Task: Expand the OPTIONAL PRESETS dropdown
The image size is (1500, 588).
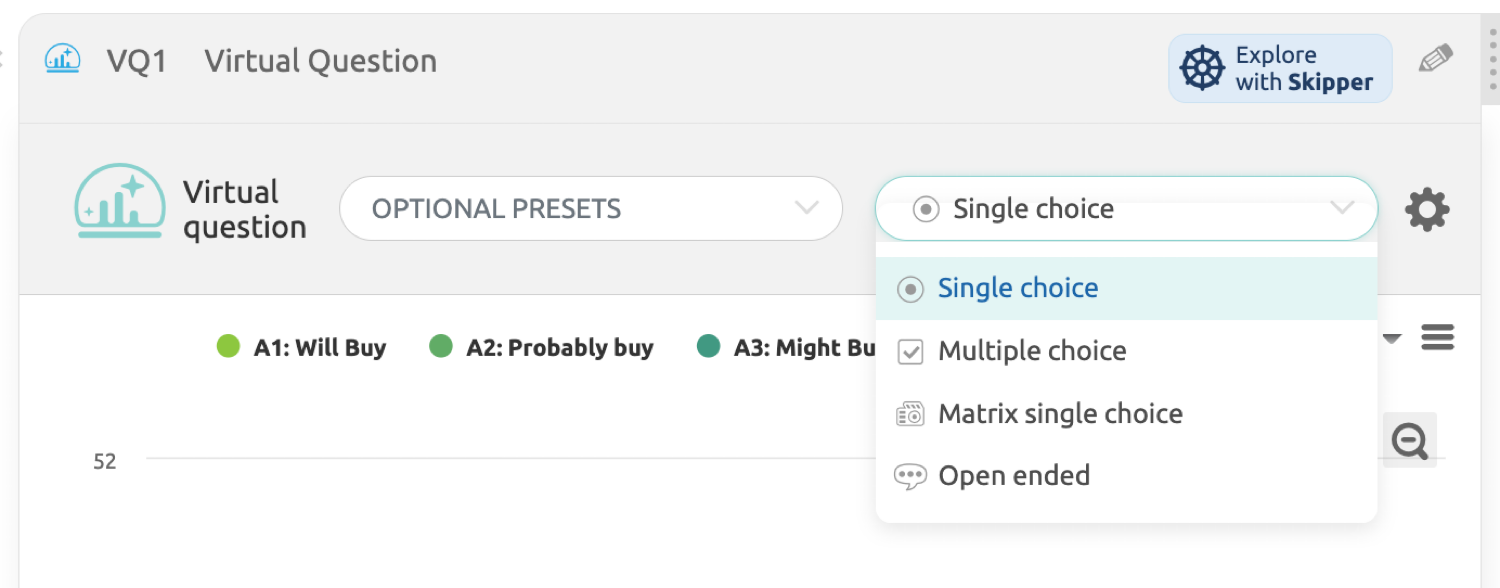Action: pyautogui.click(x=590, y=209)
